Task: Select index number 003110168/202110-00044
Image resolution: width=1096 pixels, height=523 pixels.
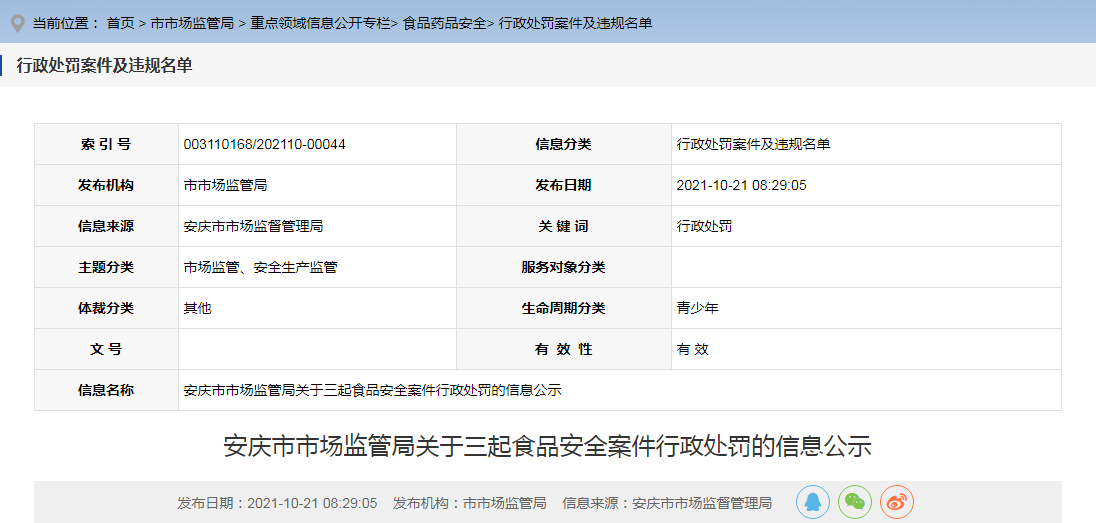Action: pyautogui.click(x=264, y=145)
